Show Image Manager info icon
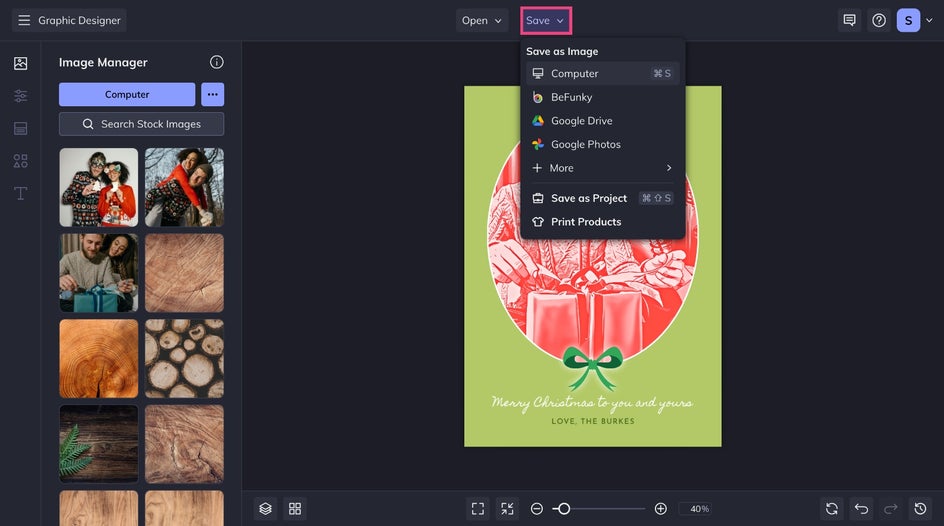Image resolution: width=944 pixels, height=526 pixels. click(217, 62)
